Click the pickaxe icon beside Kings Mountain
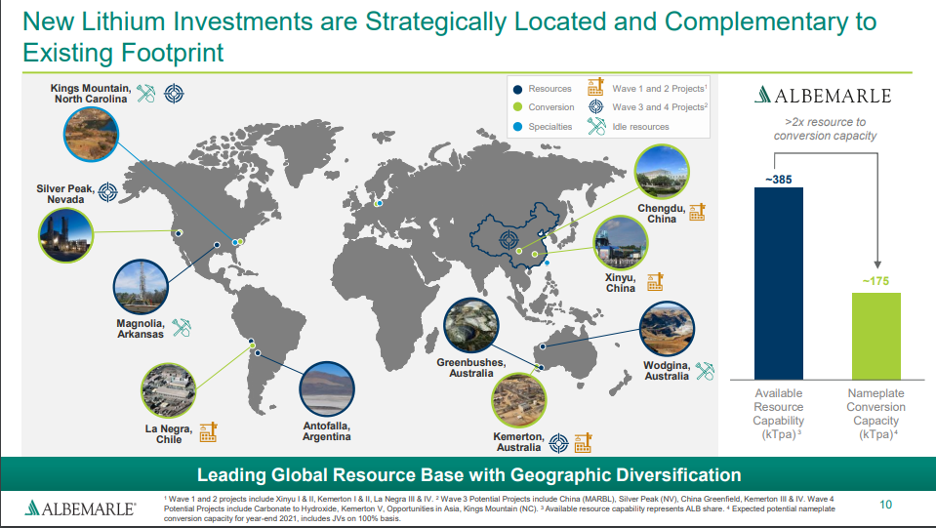Screen dimensions: 936x528 (x=147, y=94)
